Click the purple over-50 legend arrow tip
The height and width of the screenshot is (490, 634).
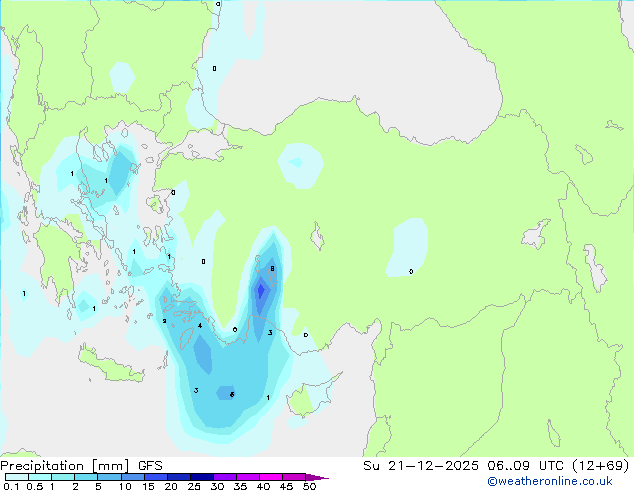tap(317, 477)
